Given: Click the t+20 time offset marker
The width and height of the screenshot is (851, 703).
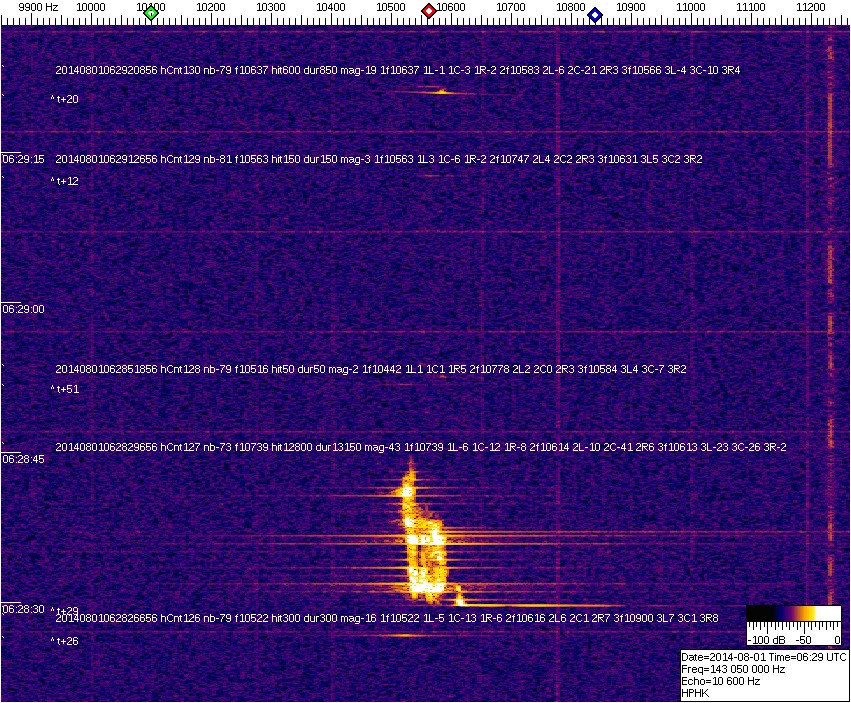Looking at the screenshot, I should click(x=66, y=99).
